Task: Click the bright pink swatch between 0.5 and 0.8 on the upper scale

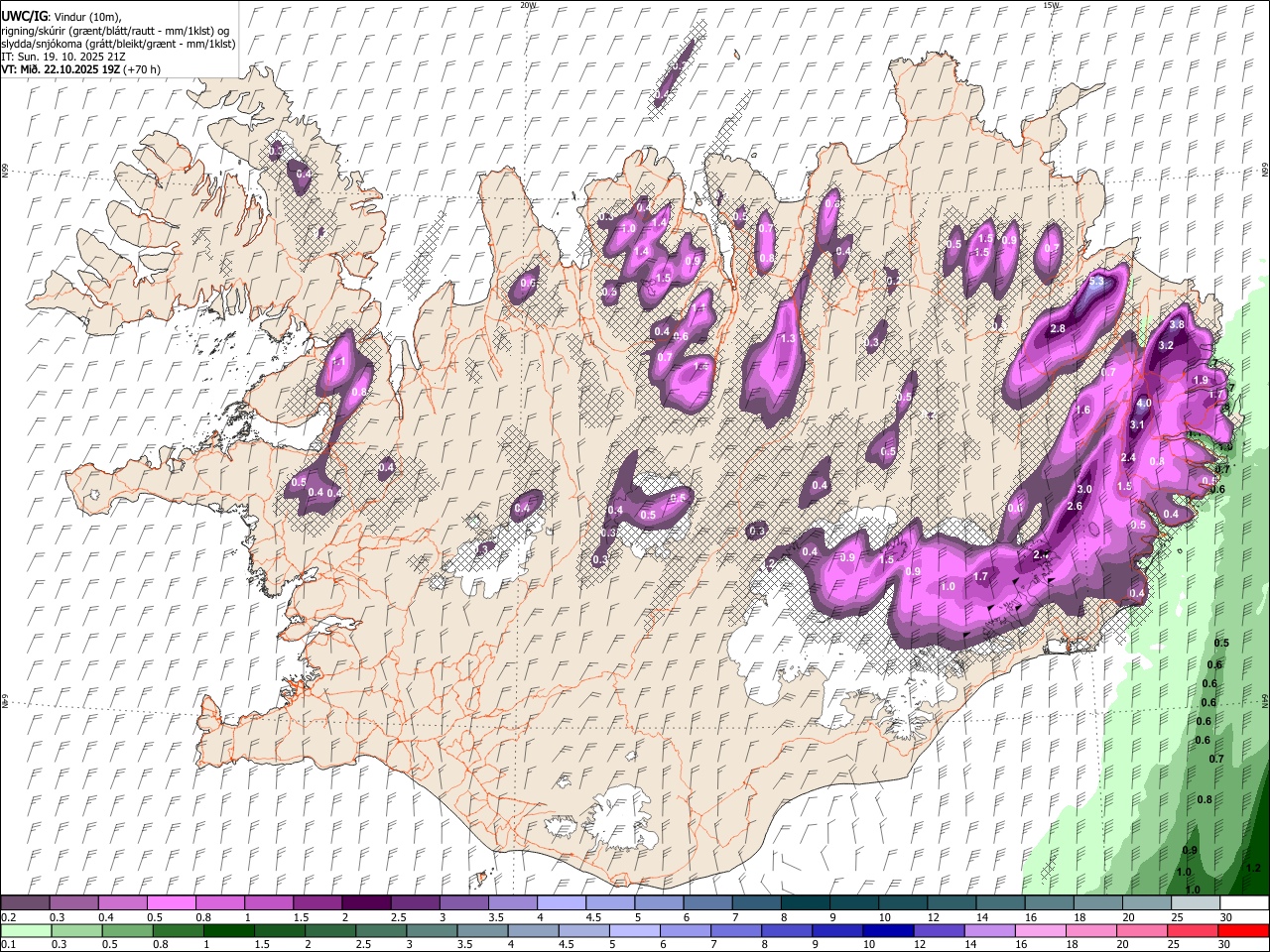Action: (171, 903)
